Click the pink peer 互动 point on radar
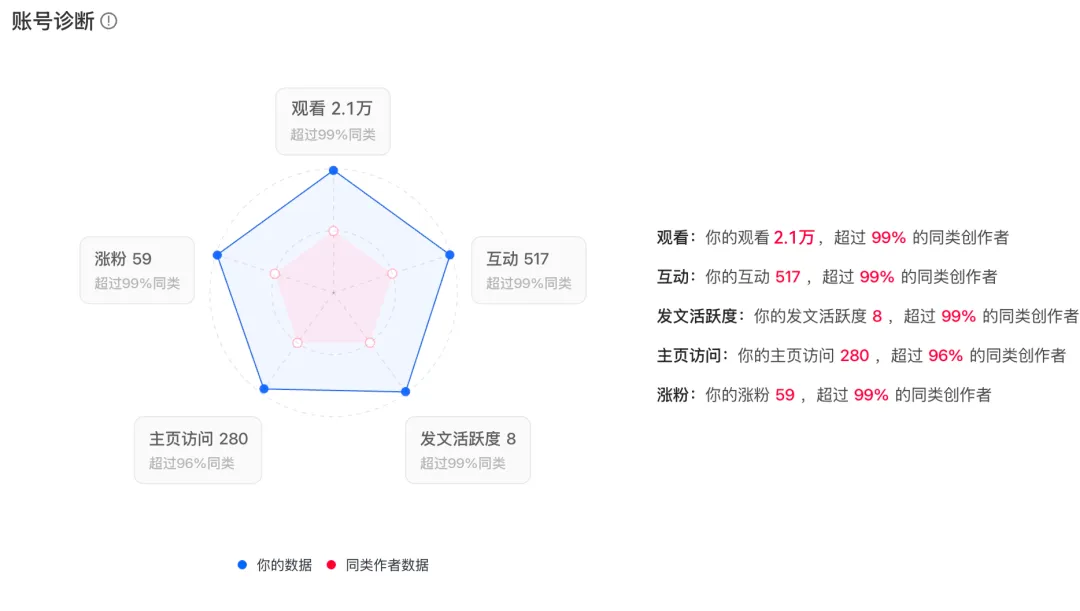The height and width of the screenshot is (611, 1080). (392, 273)
